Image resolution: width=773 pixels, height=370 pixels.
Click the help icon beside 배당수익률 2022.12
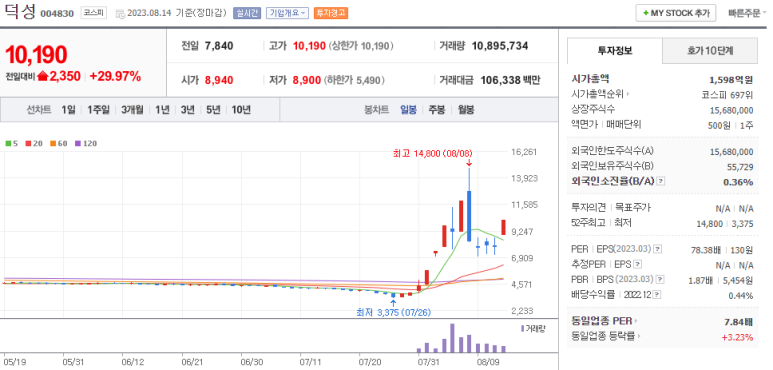tap(658, 295)
